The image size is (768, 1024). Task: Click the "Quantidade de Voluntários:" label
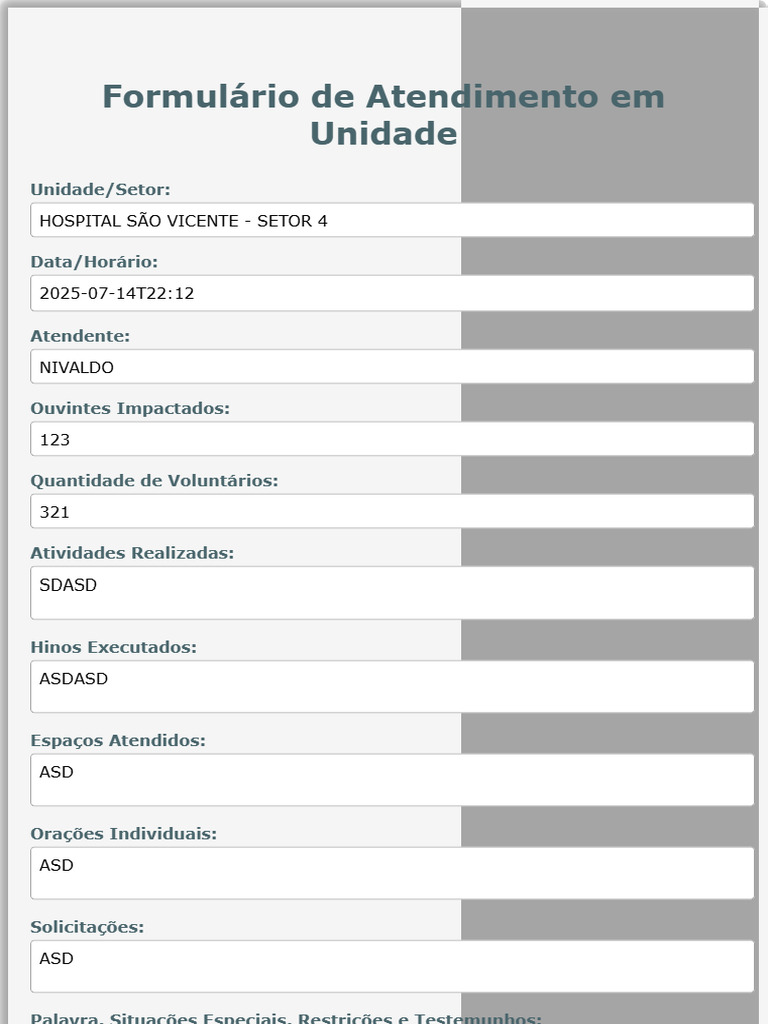click(x=154, y=481)
